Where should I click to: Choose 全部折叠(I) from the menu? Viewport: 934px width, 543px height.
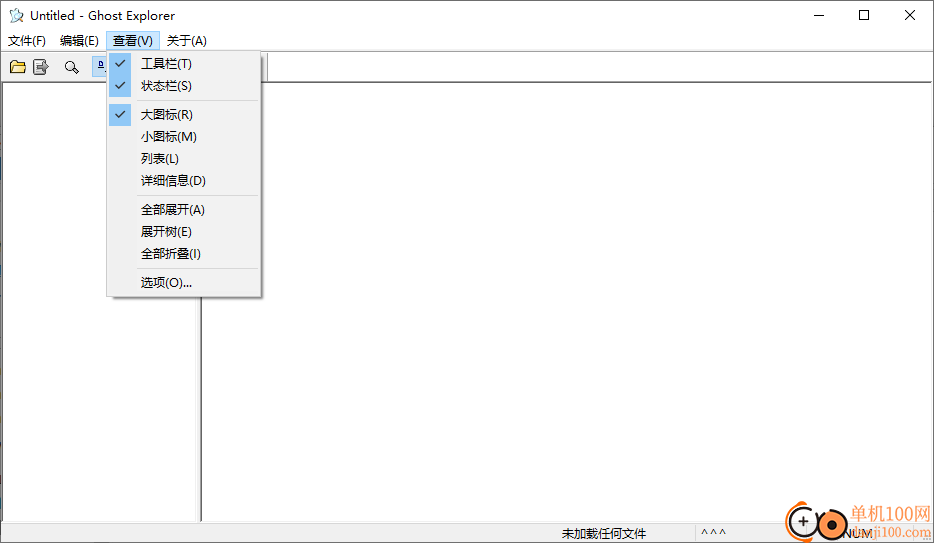pyautogui.click(x=184, y=254)
